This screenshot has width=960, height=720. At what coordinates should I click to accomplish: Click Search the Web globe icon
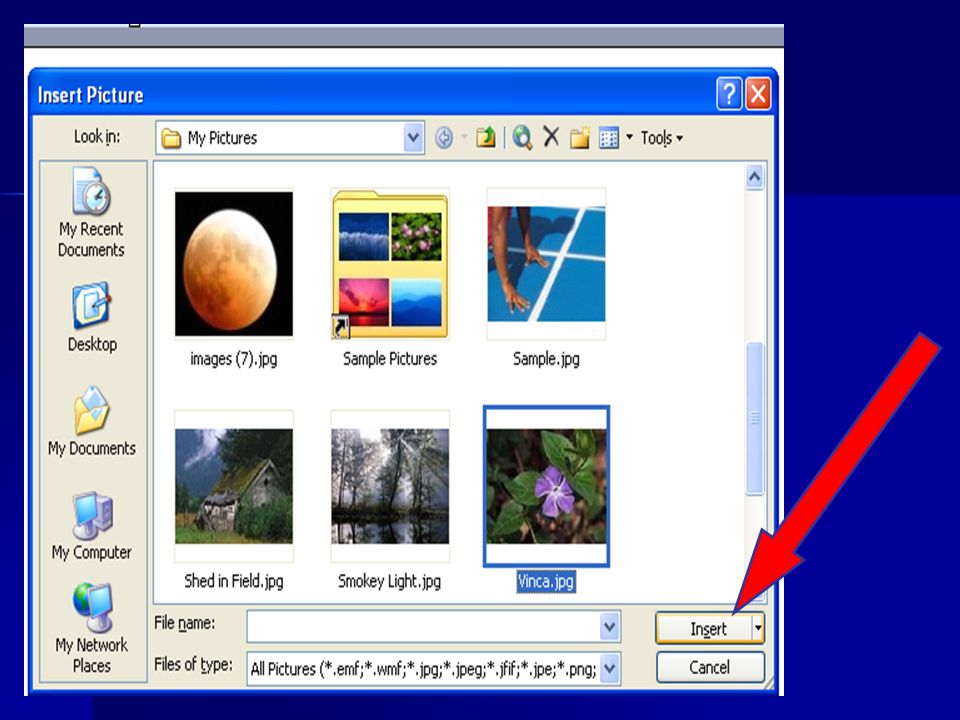coord(522,138)
